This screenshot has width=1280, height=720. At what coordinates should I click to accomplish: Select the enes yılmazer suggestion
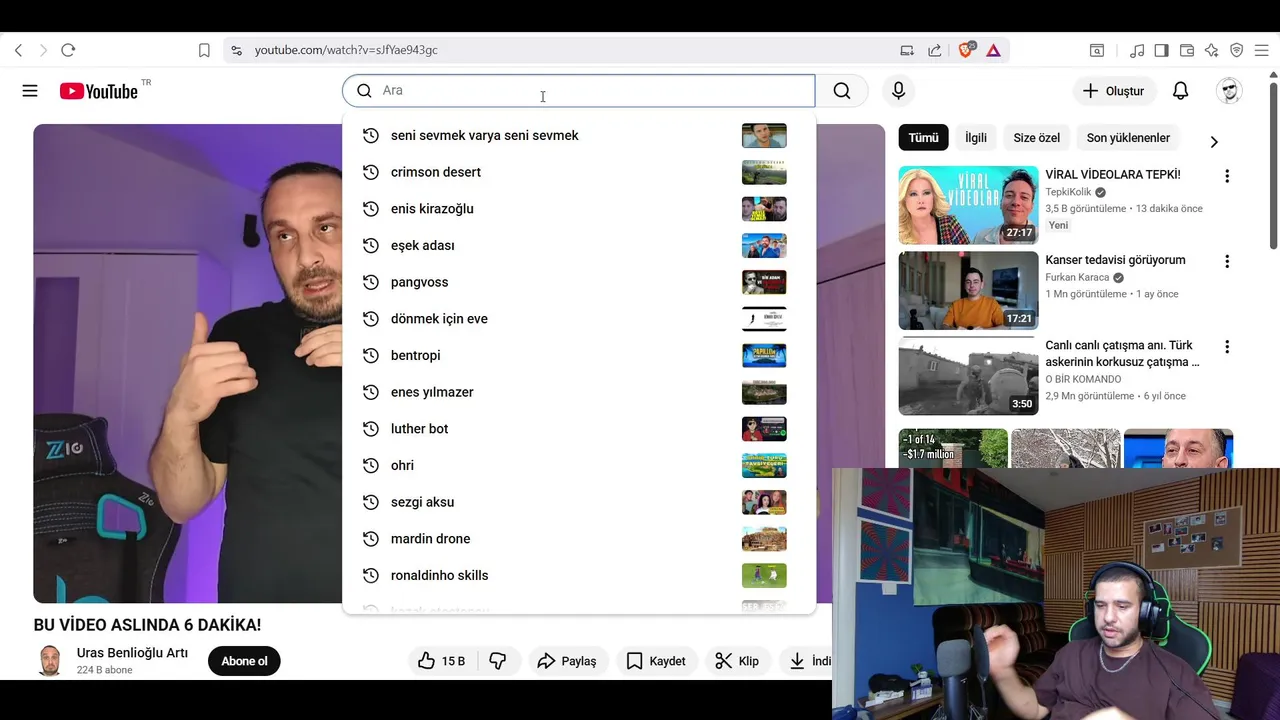(x=579, y=392)
